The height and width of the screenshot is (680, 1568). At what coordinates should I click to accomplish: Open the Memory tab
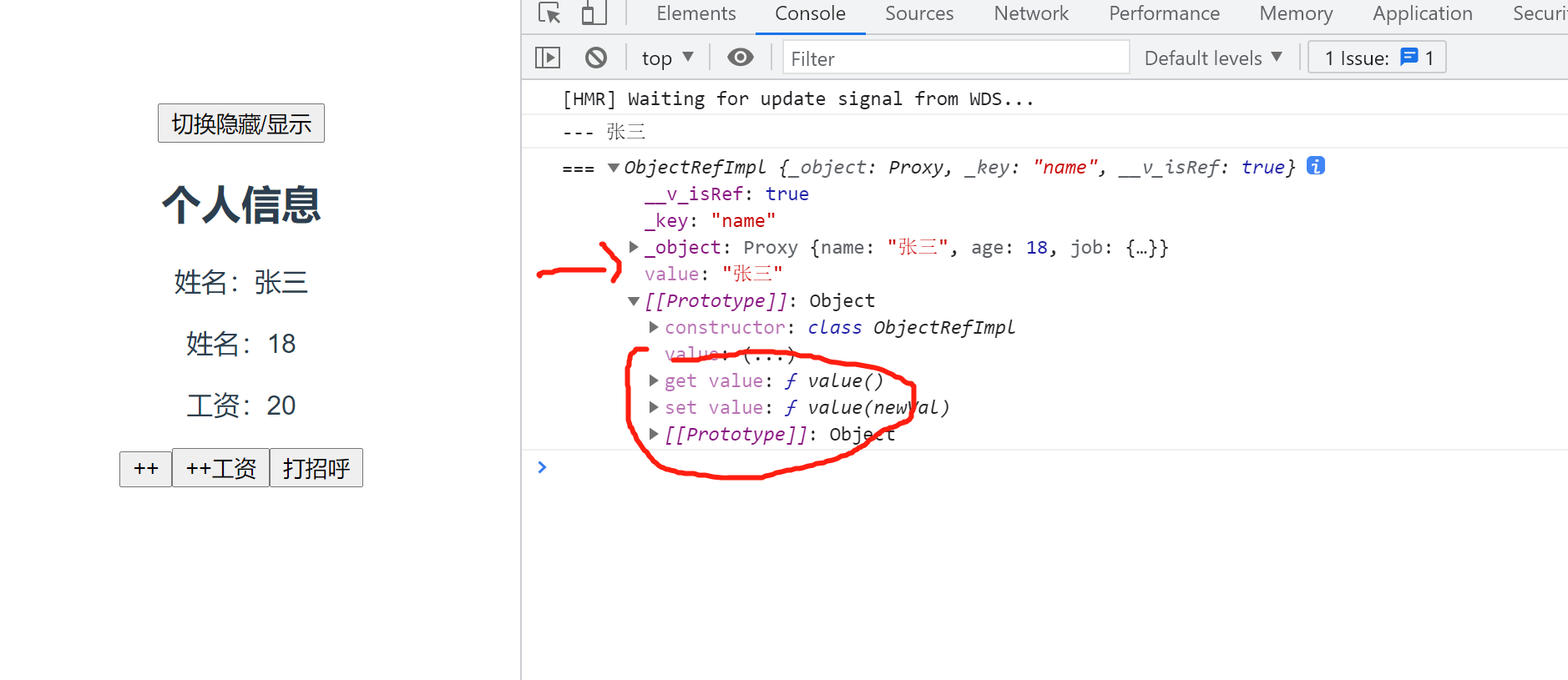tap(1296, 13)
